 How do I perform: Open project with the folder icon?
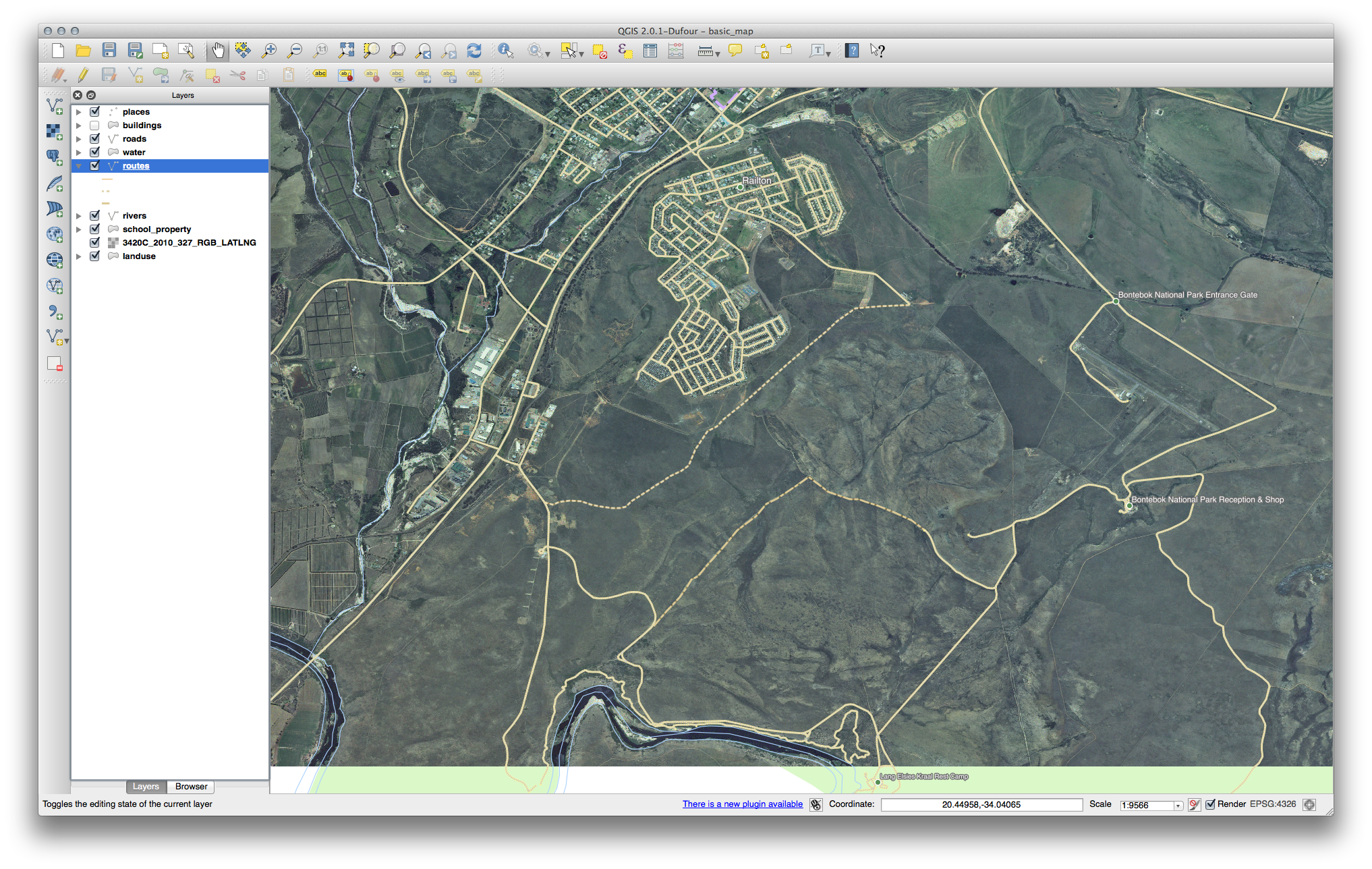(83, 51)
